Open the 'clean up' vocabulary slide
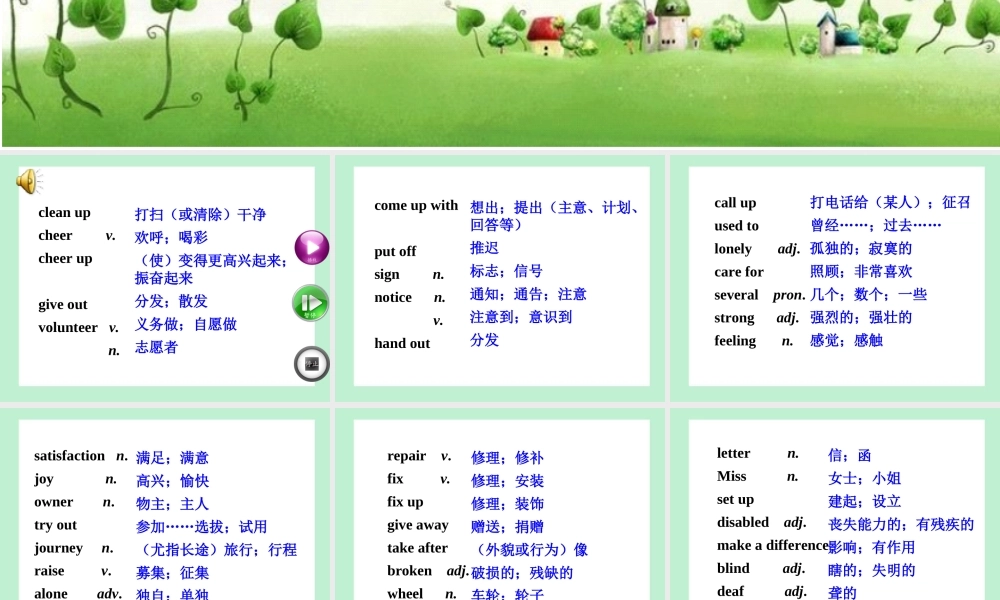 point(166,276)
